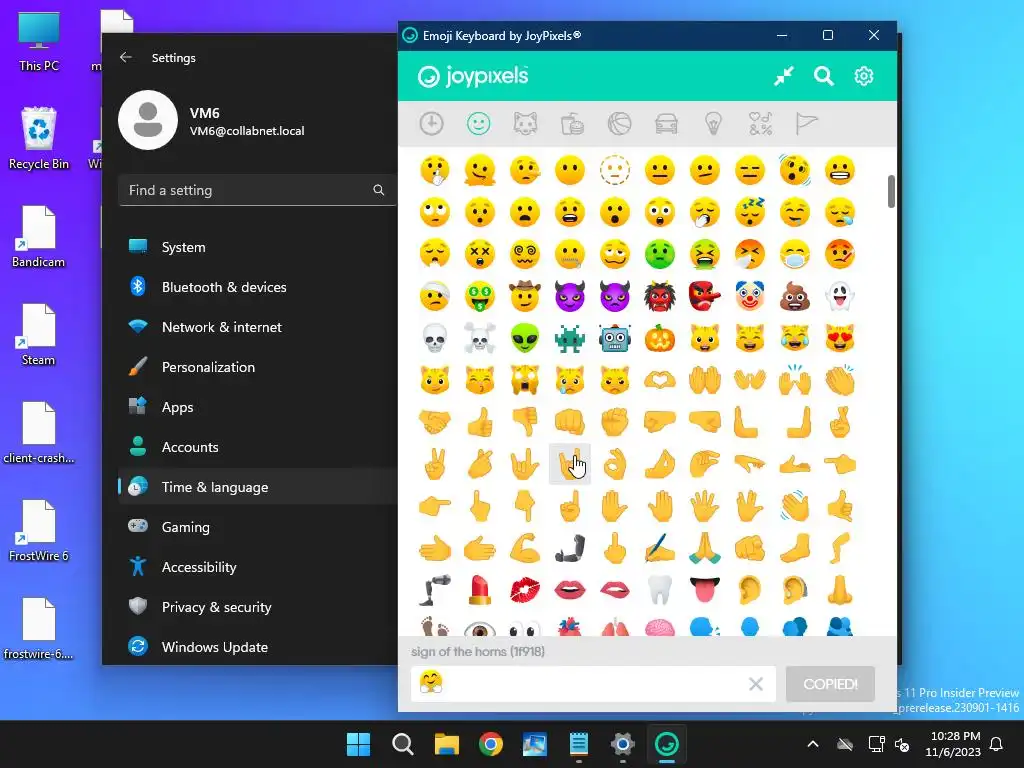Click the collapse arrows icon in JoyPixels header
The height and width of the screenshot is (768, 1024).
784,76
